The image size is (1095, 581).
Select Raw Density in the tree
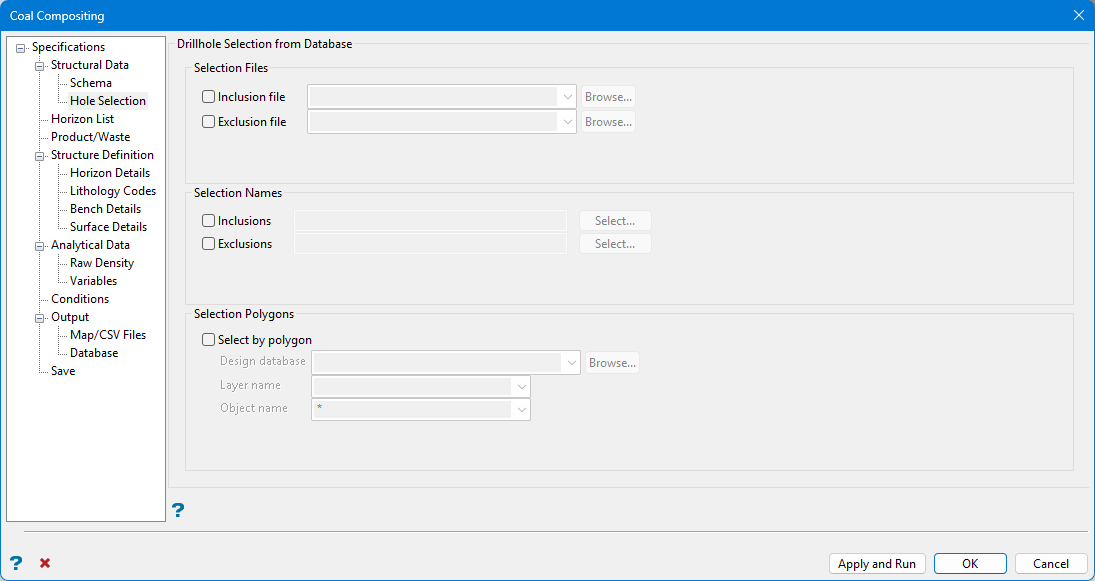click(101, 263)
